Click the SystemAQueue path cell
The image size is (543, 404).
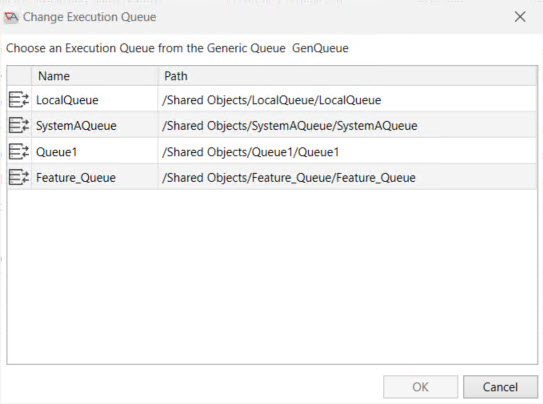(x=348, y=126)
